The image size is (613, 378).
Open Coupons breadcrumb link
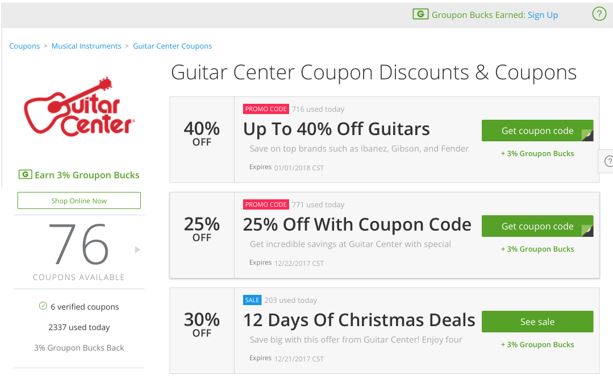pyautogui.click(x=24, y=46)
